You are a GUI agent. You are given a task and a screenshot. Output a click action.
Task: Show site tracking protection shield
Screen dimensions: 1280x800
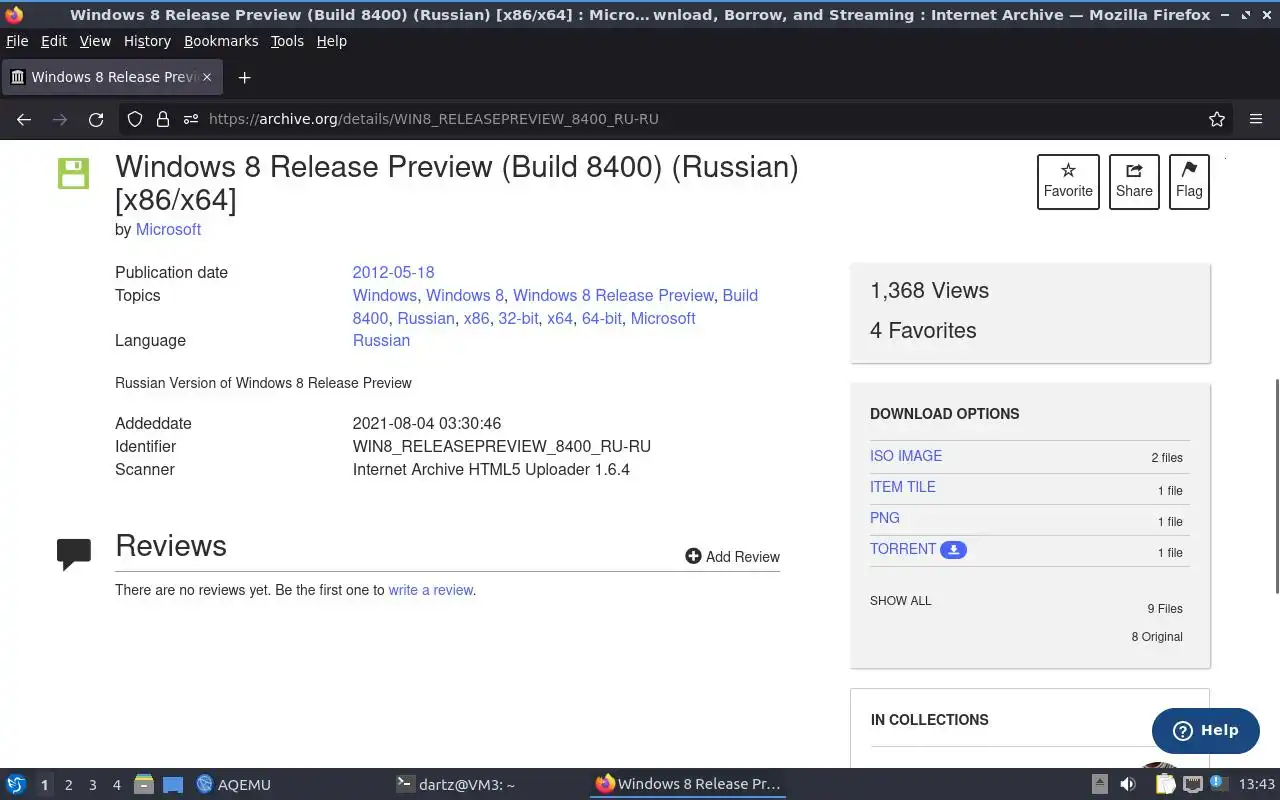tap(135, 119)
